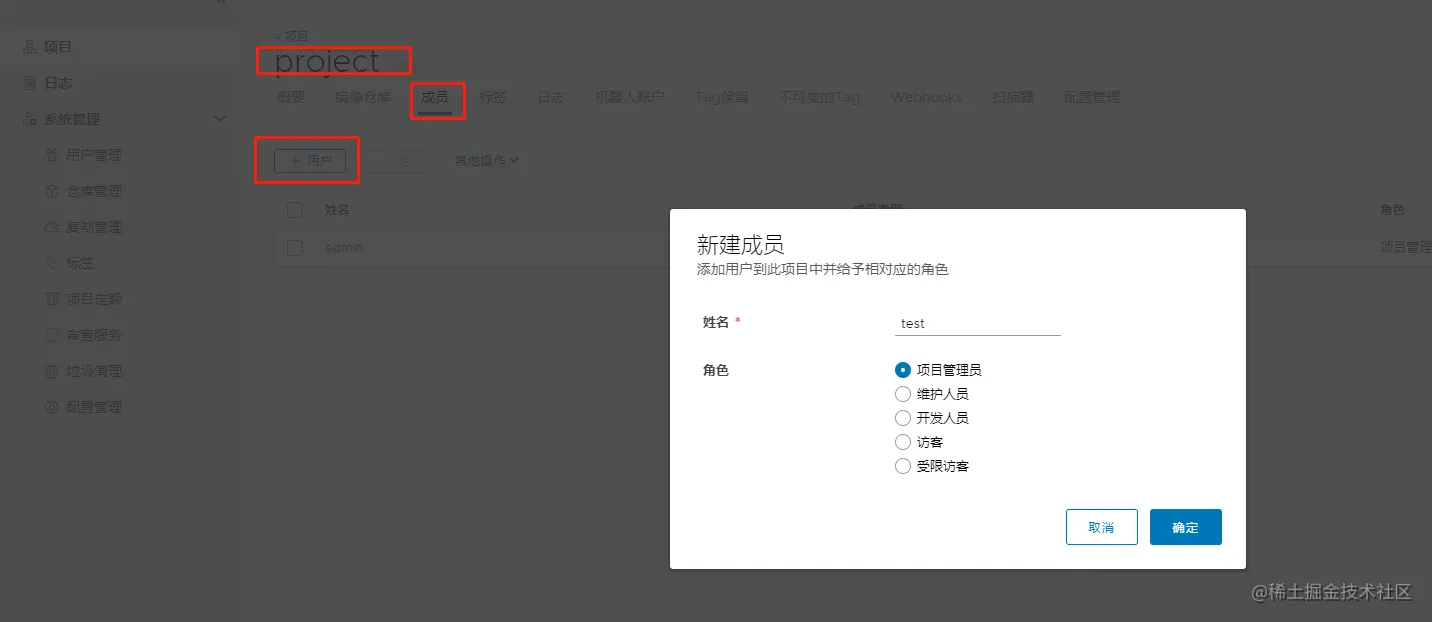The height and width of the screenshot is (622, 1432).
Task: Click the 确定 button to confirm
Action: click(x=1186, y=527)
